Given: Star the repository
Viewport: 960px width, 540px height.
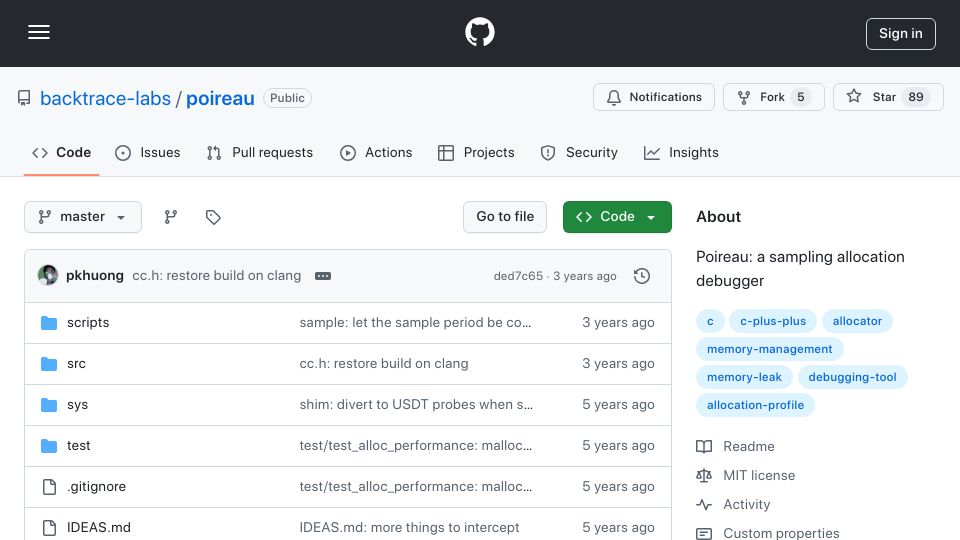Looking at the screenshot, I should pyautogui.click(x=888, y=97).
